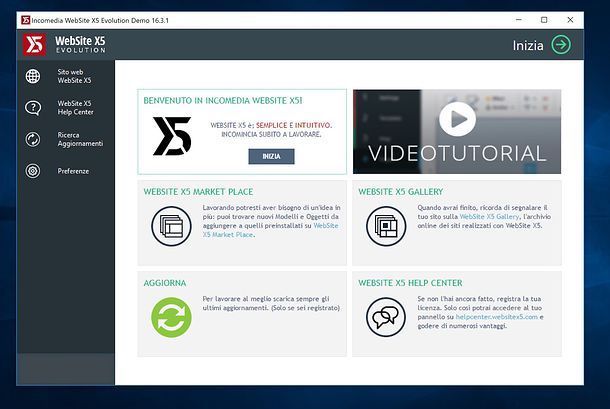Play the Videotutorial video
This screenshot has width=610, height=409.
click(x=458, y=119)
